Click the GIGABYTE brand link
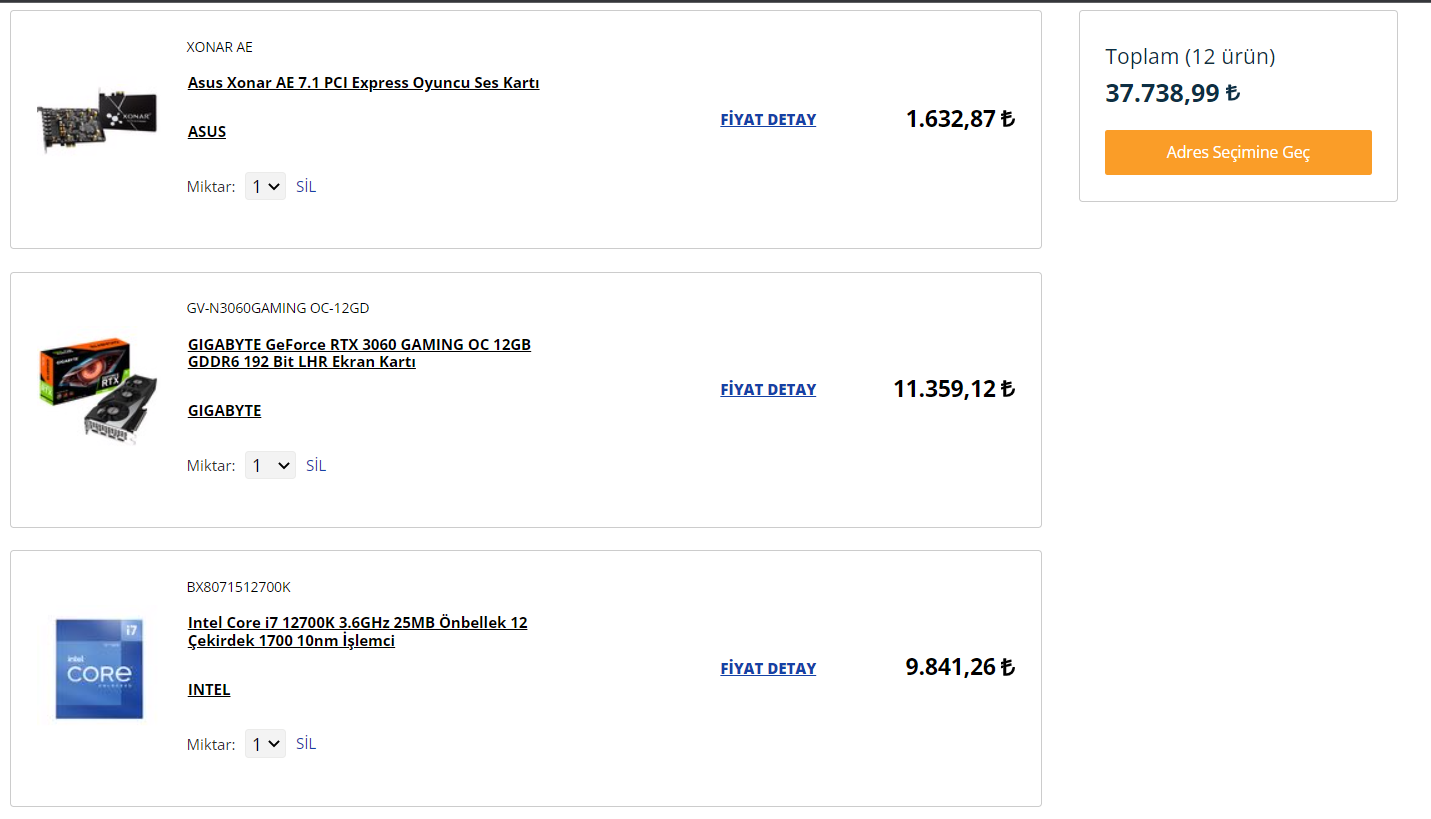Image resolution: width=1431 pixels, height=819 pixels. tap(224, 411)
